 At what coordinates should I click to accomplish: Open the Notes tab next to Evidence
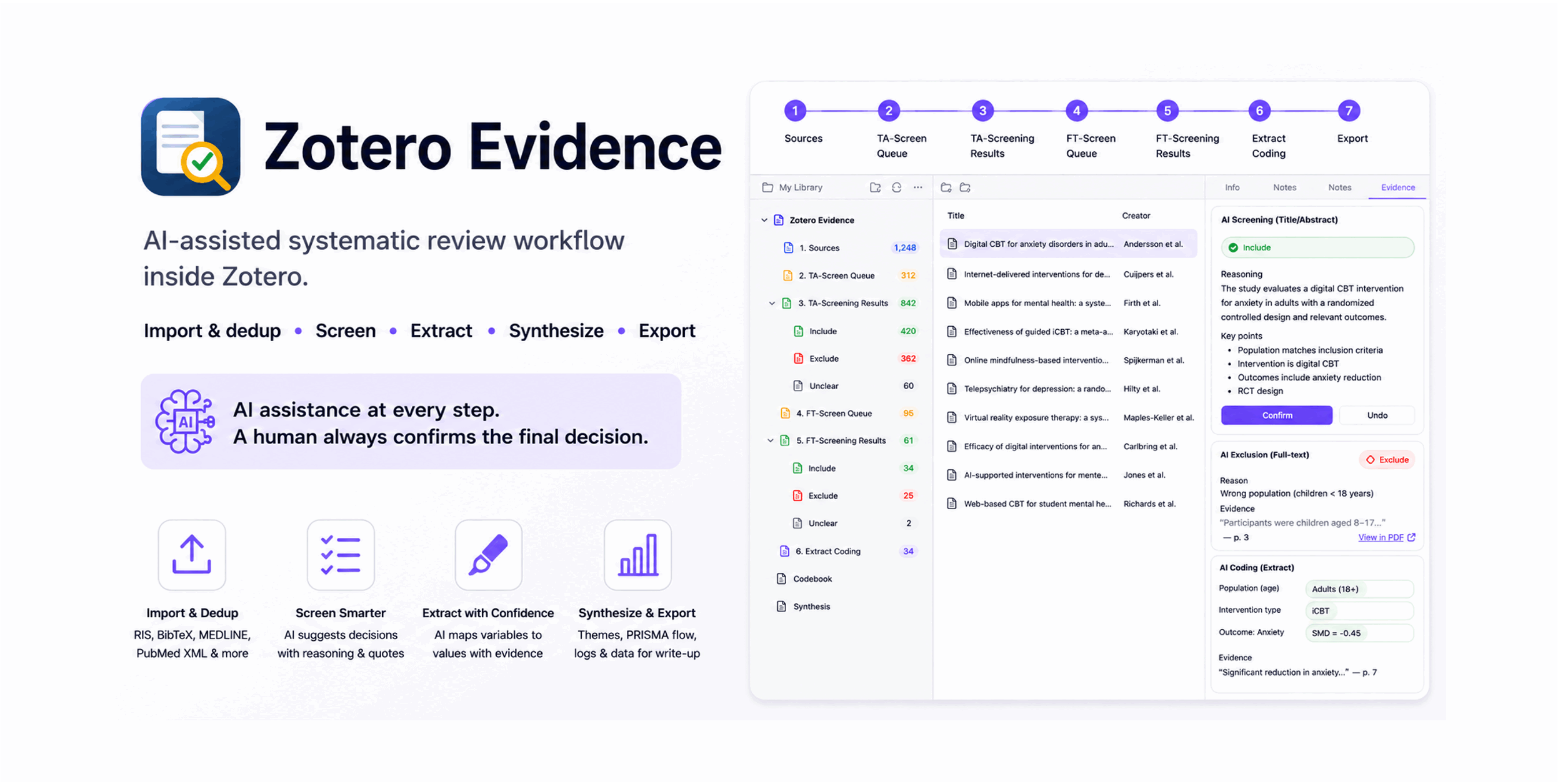[1339, 187]
